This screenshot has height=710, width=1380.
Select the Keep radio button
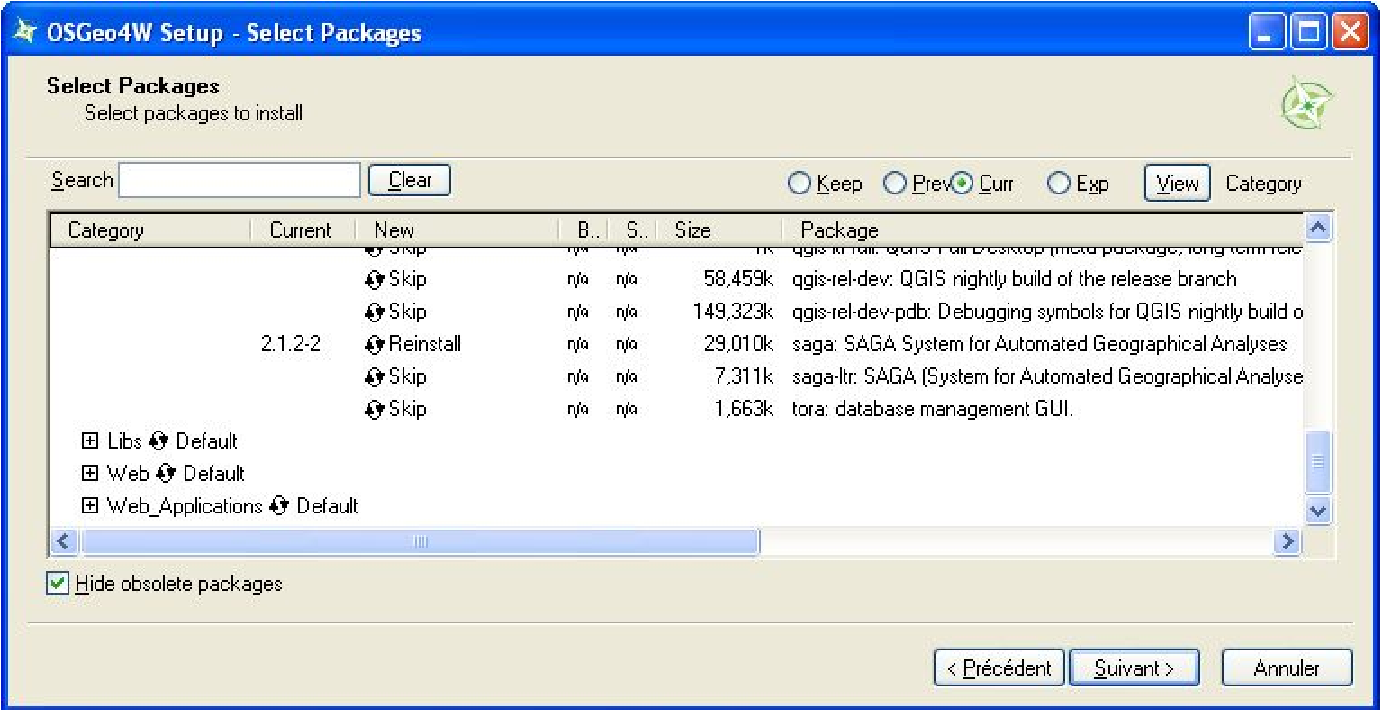[799, 184]
